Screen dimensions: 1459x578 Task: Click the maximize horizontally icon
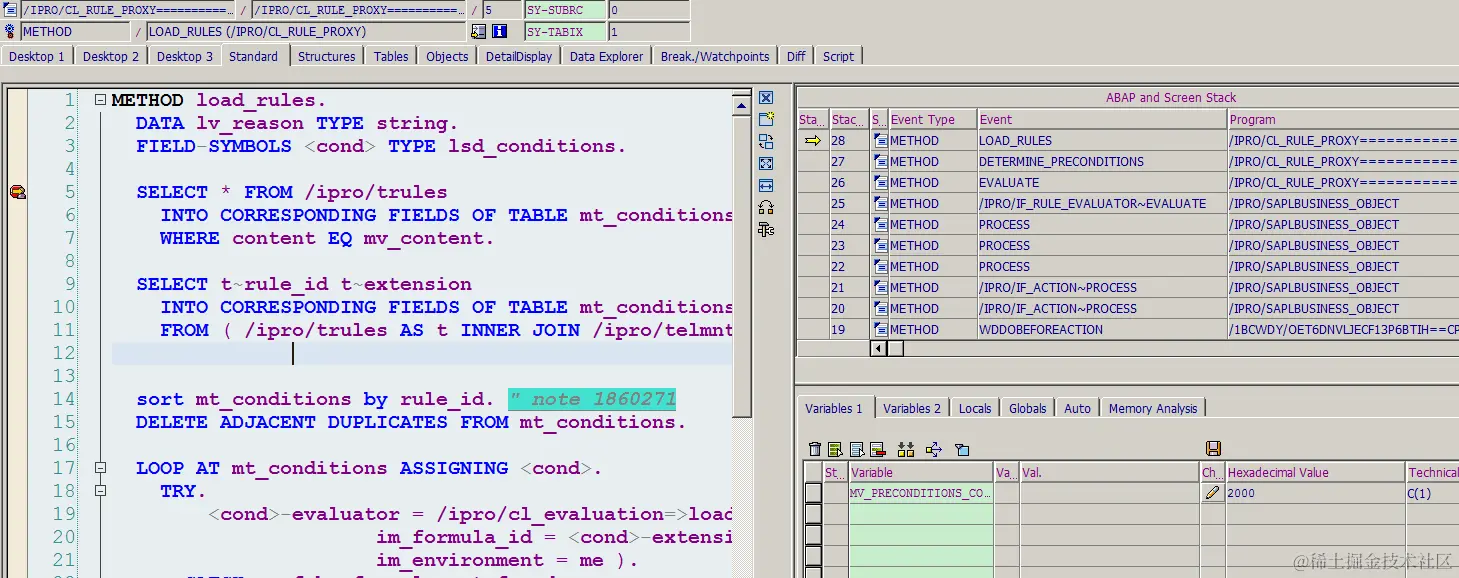click(766, 185)
